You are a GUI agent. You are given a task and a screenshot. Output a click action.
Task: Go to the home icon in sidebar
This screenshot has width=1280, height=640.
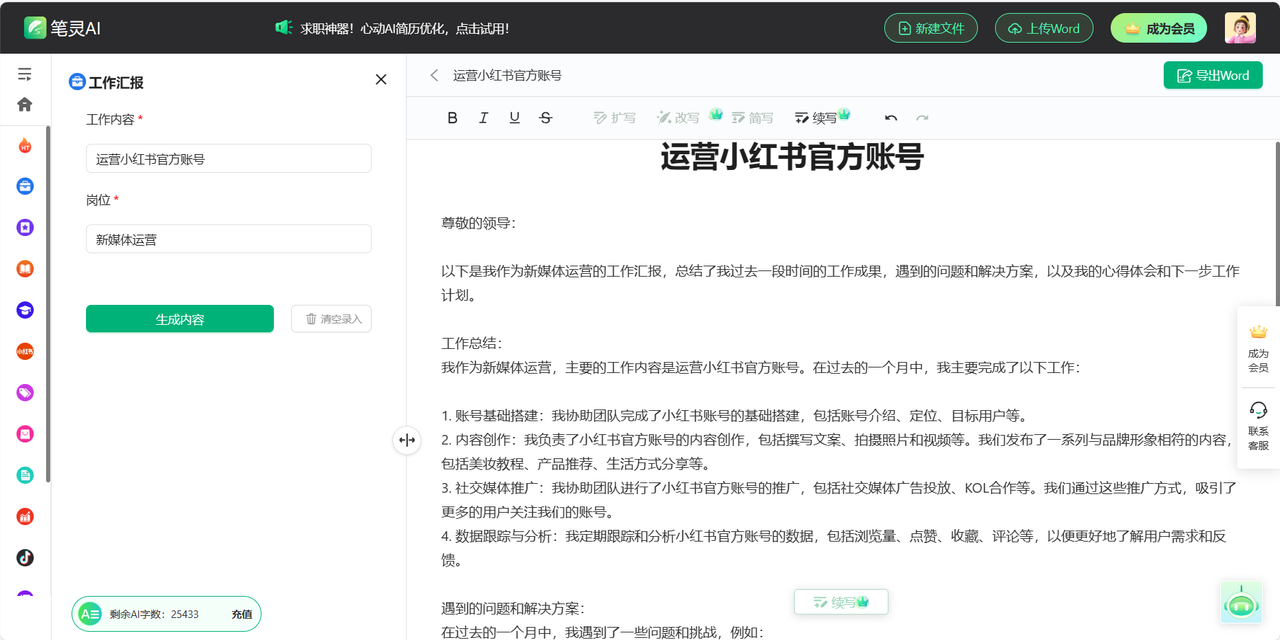pyautogui.click(x=25, y=104)
